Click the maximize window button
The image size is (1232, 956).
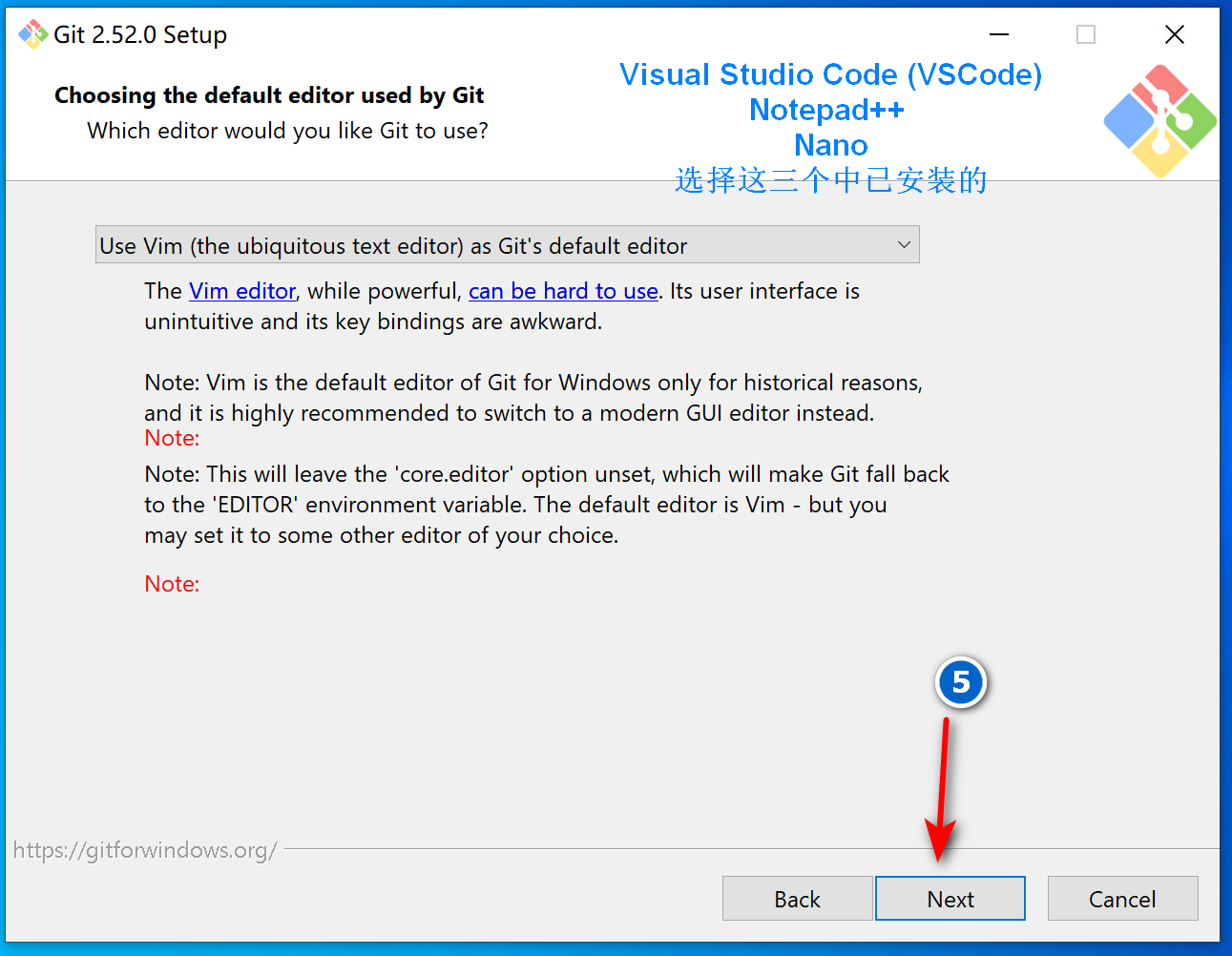click(x=1086, y=34)
